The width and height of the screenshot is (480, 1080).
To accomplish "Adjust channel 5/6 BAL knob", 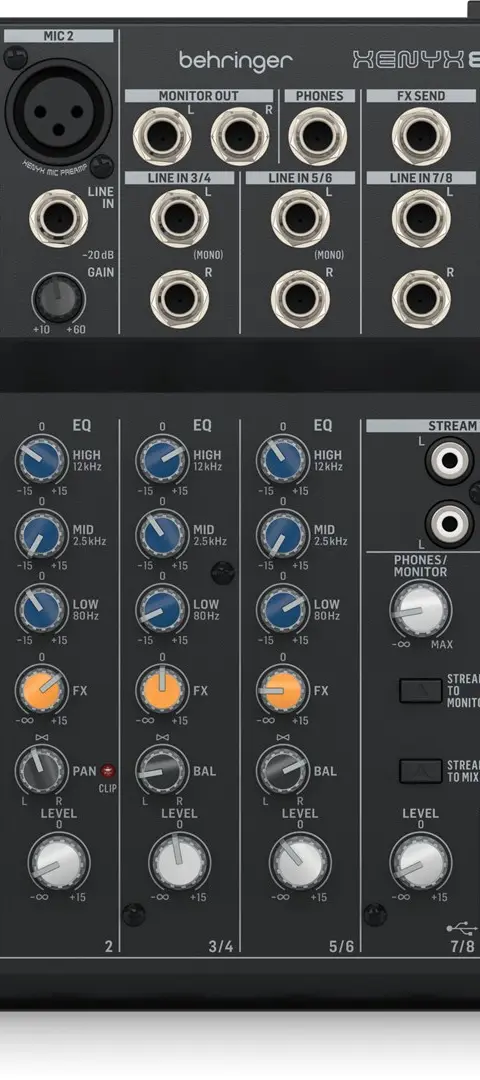I will [283, 769].
